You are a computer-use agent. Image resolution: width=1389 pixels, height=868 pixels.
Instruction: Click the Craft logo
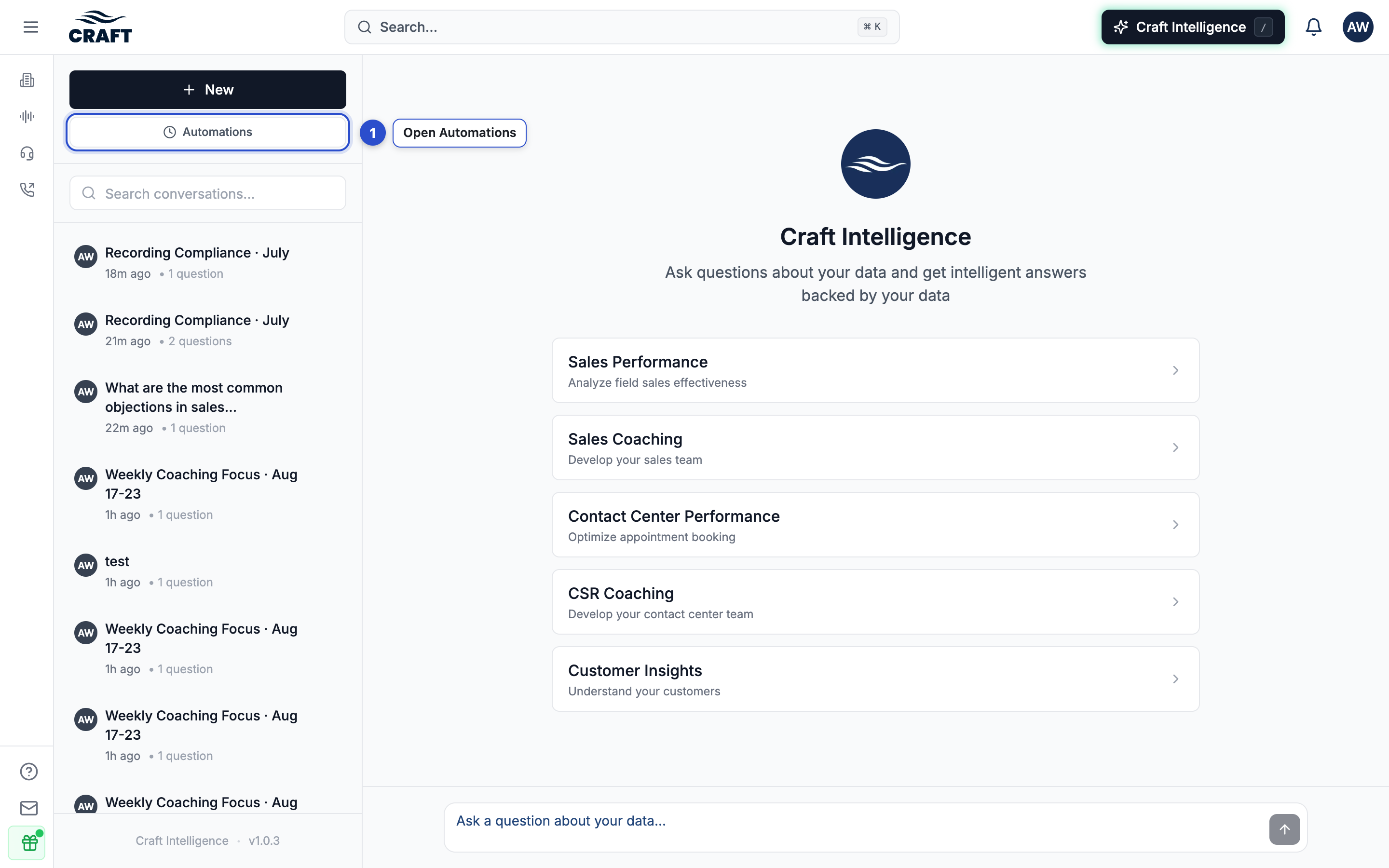point(100,27)
